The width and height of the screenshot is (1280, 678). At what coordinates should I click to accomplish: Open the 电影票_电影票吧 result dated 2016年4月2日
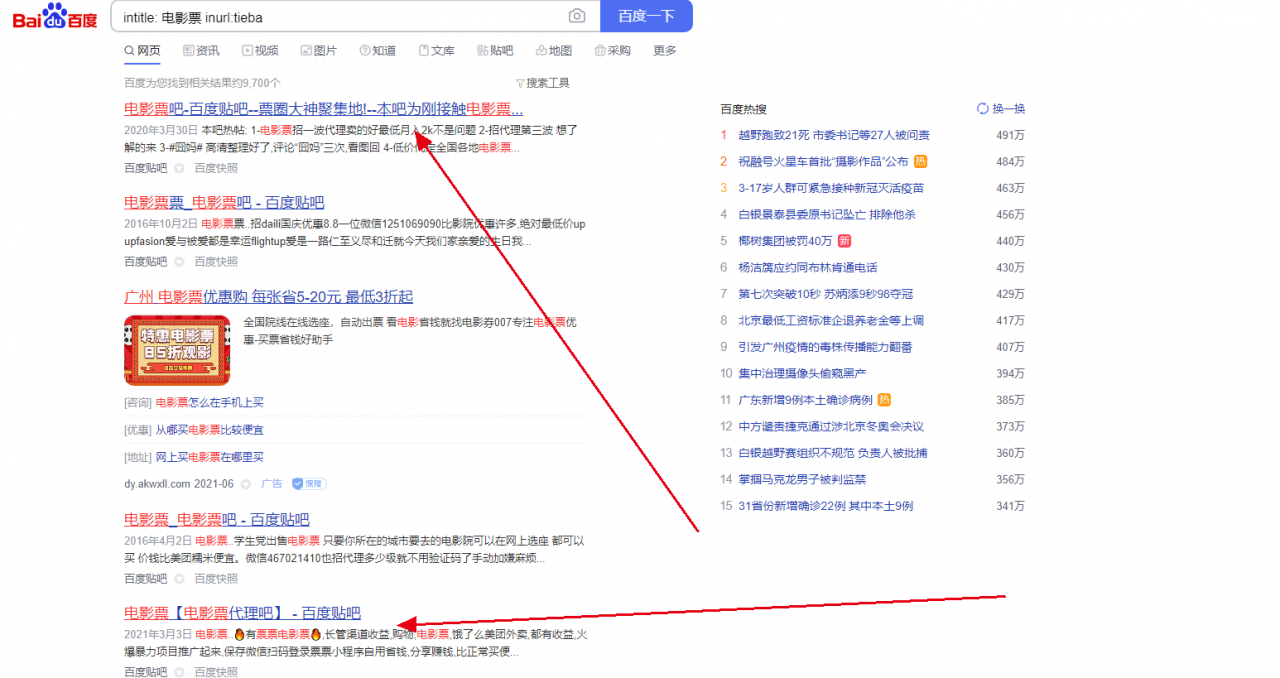(x=217, y=520)
